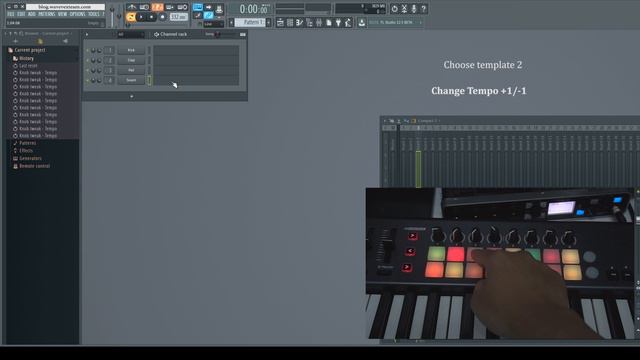Open the Browser toolbar icon
This screenshot has height=360, width=640.
tap(309, 22)
